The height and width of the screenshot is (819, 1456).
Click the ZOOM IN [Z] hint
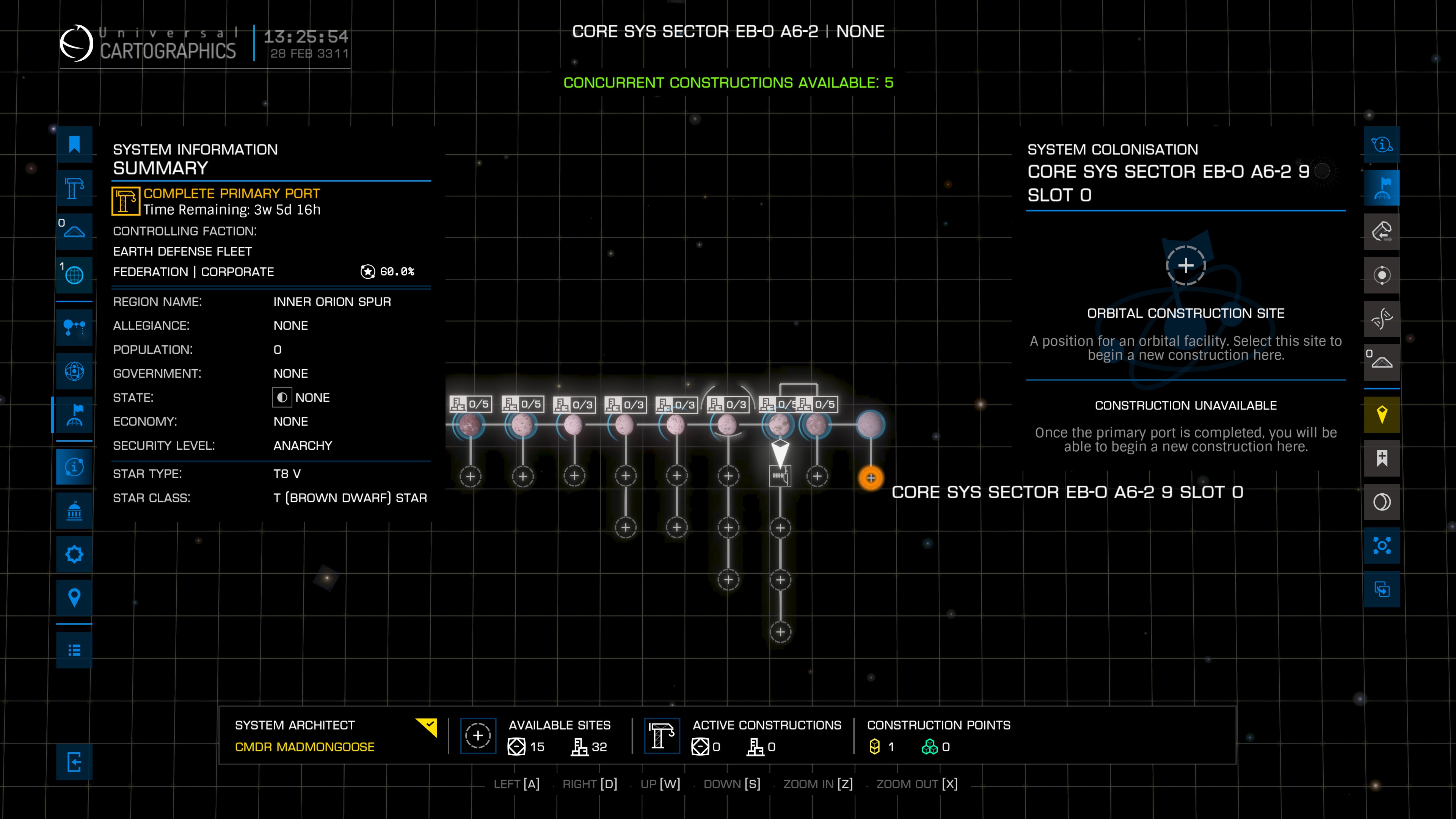pyautogui.click(x=818, y=784)
